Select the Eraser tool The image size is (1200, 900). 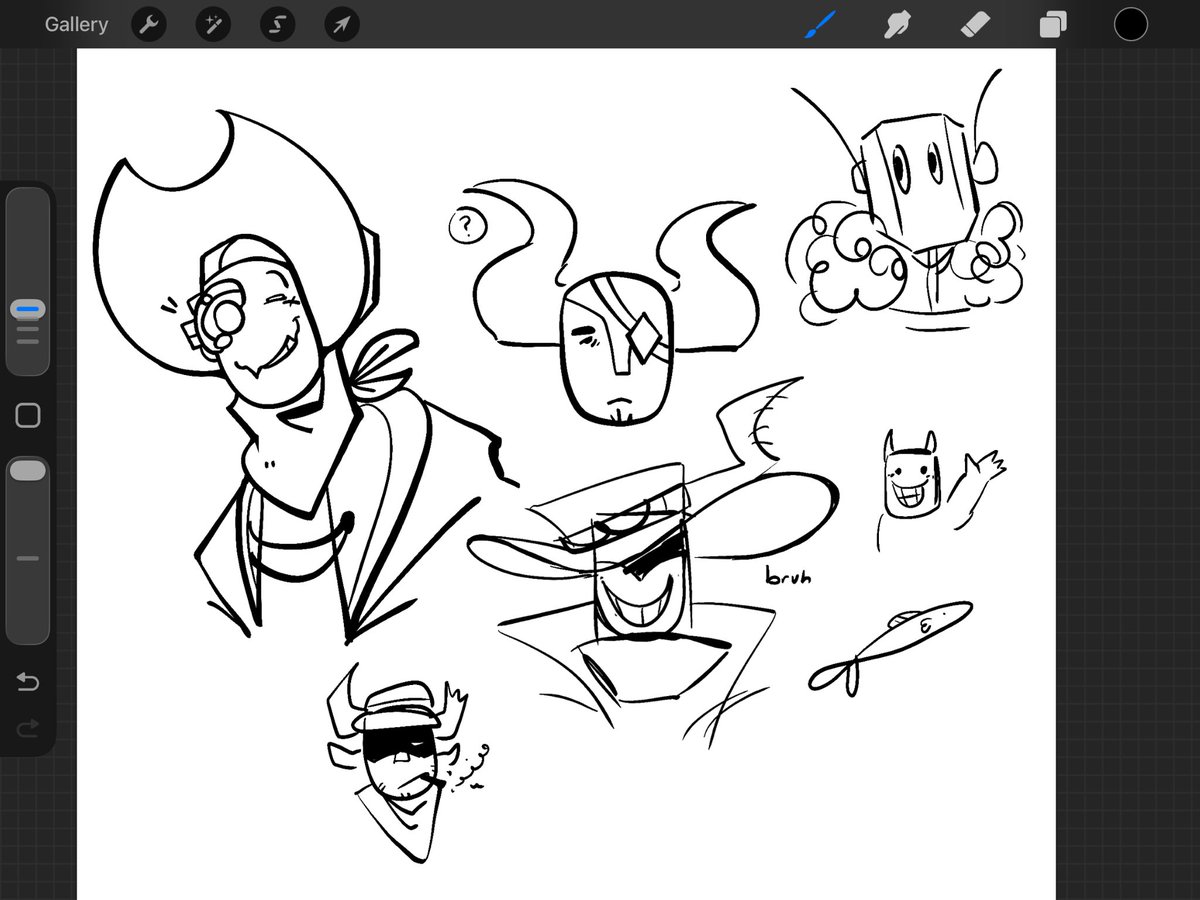point(974,24)
